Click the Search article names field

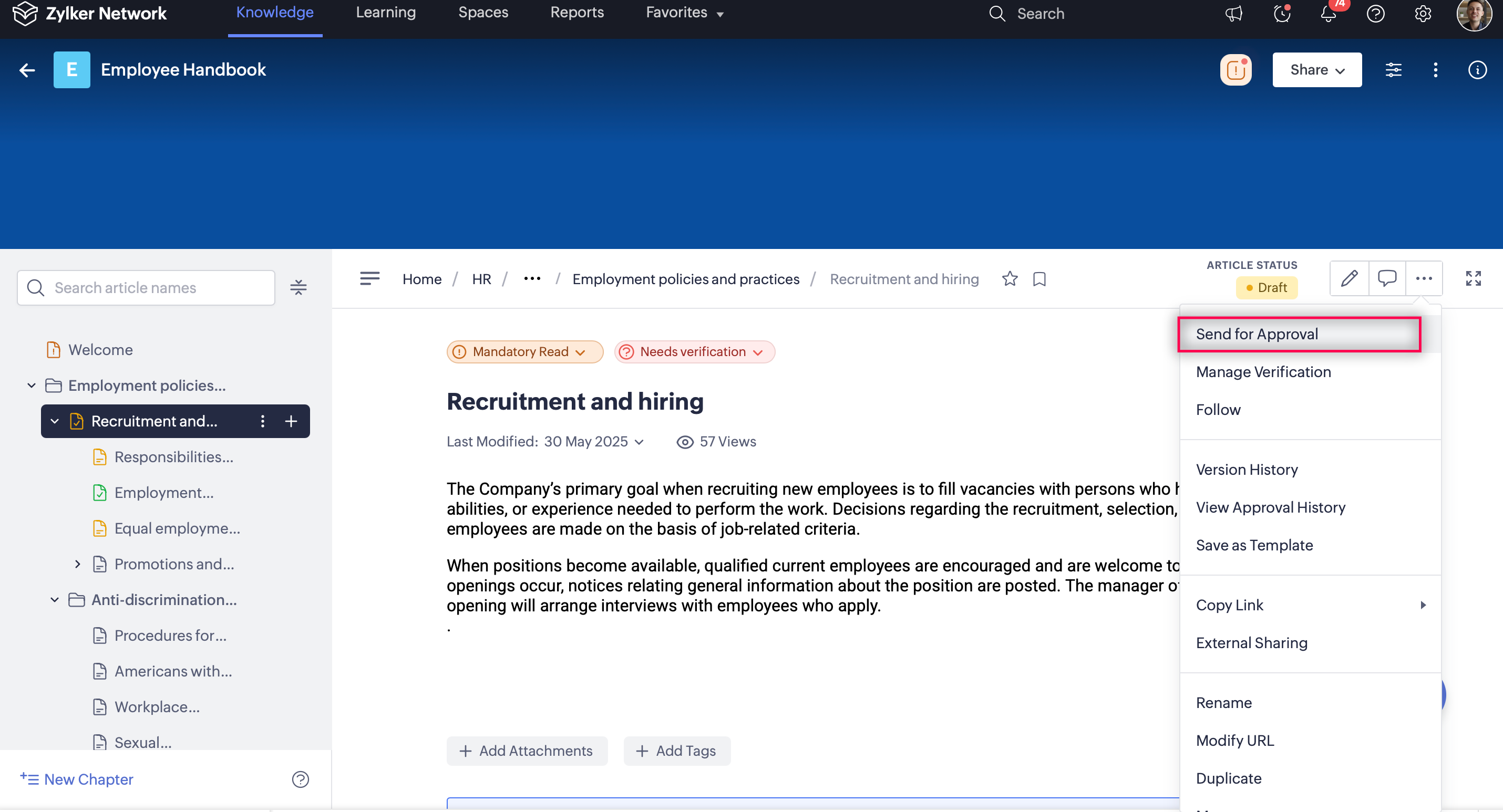pos(146,288)
